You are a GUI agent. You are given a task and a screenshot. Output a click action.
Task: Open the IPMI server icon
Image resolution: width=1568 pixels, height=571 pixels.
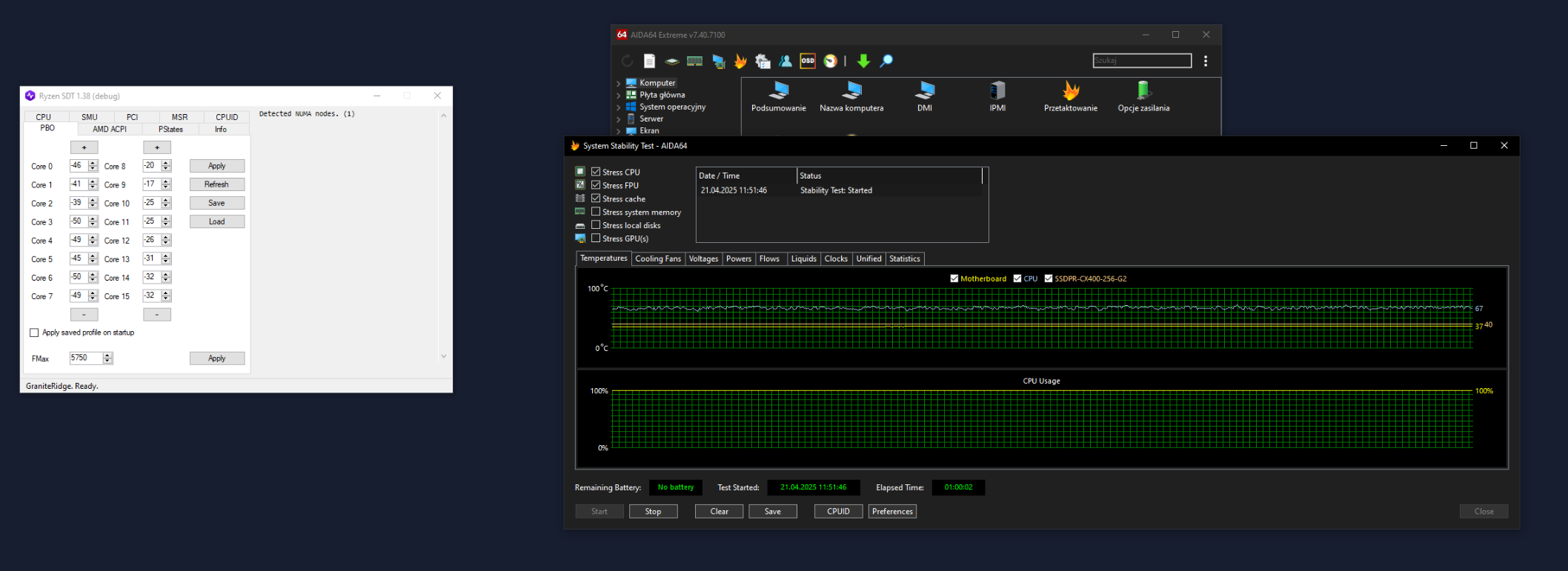tap(997, 91)
